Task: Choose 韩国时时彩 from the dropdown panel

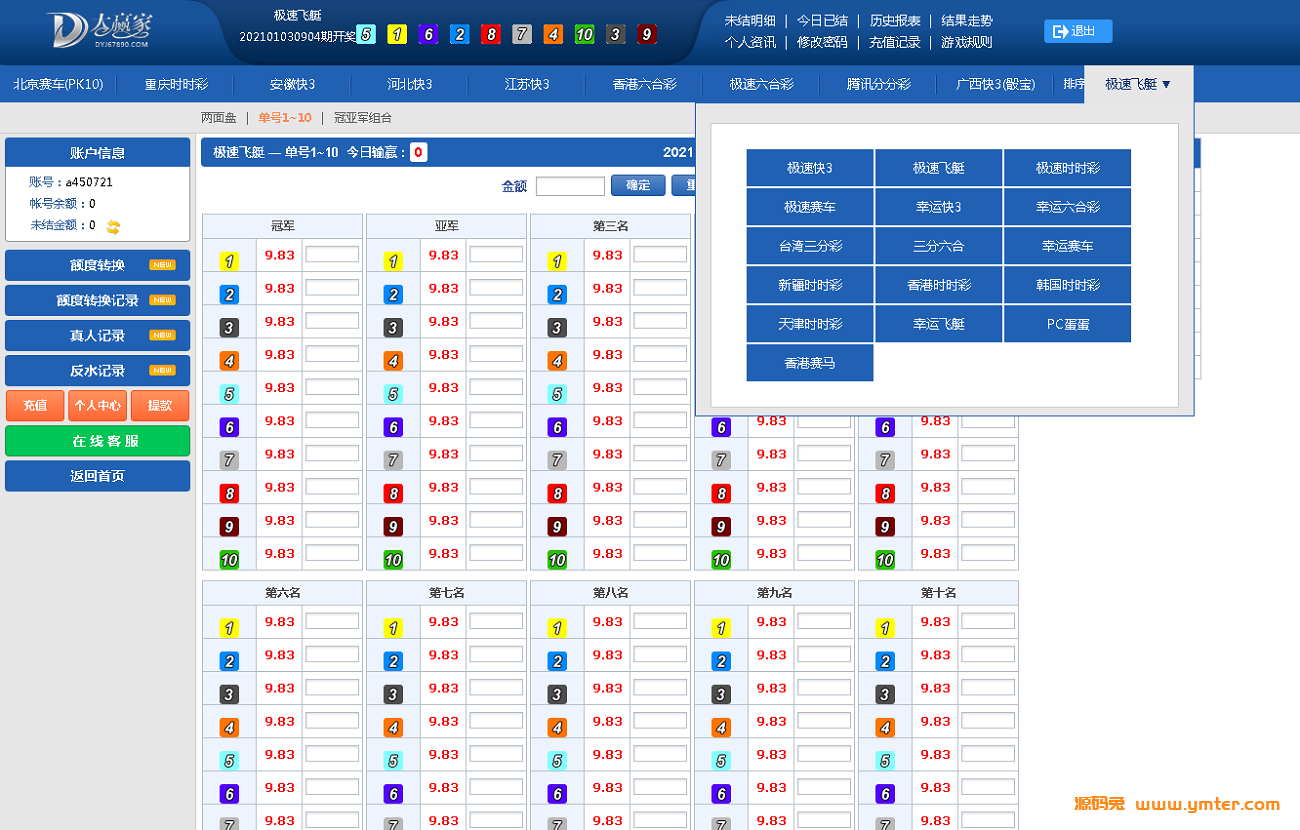Action: tap(1068, 285)
